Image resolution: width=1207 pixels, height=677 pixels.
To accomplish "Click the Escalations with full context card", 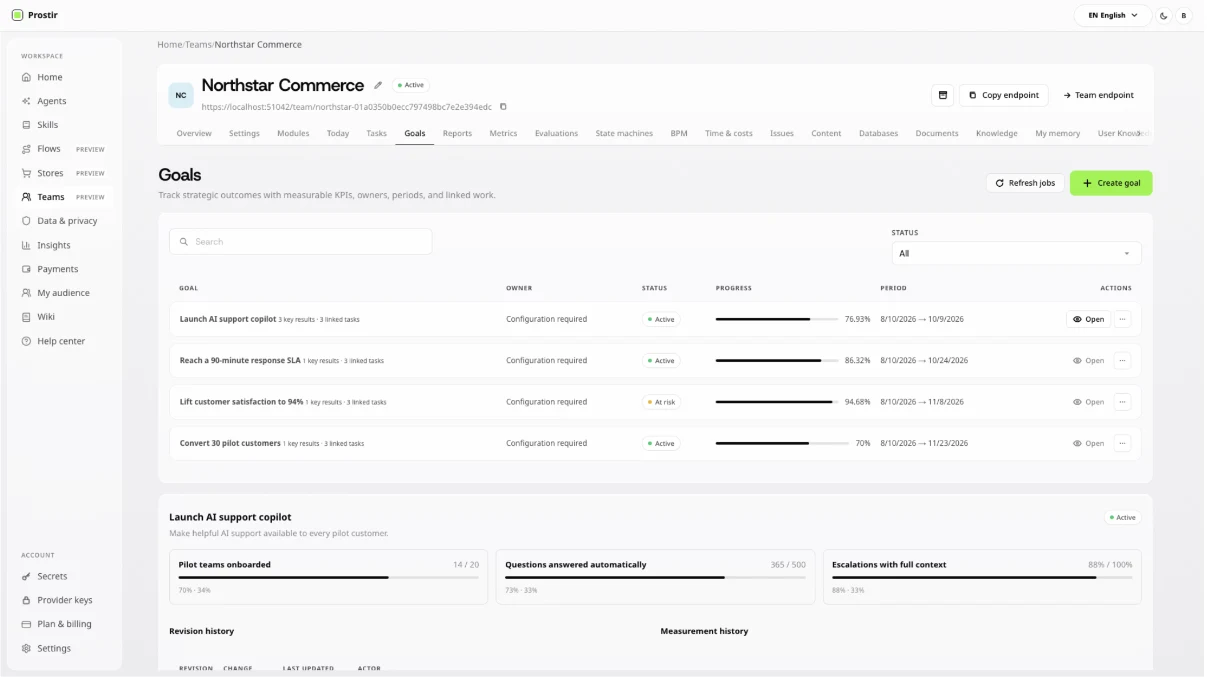I will click(981, 577).
